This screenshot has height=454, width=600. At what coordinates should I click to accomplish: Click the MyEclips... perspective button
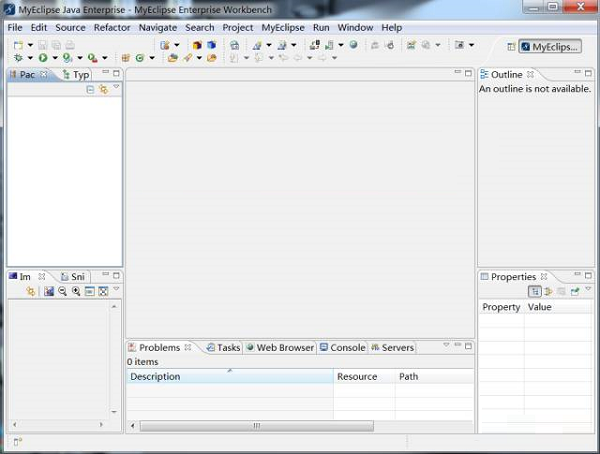click(x=550, y=47)
